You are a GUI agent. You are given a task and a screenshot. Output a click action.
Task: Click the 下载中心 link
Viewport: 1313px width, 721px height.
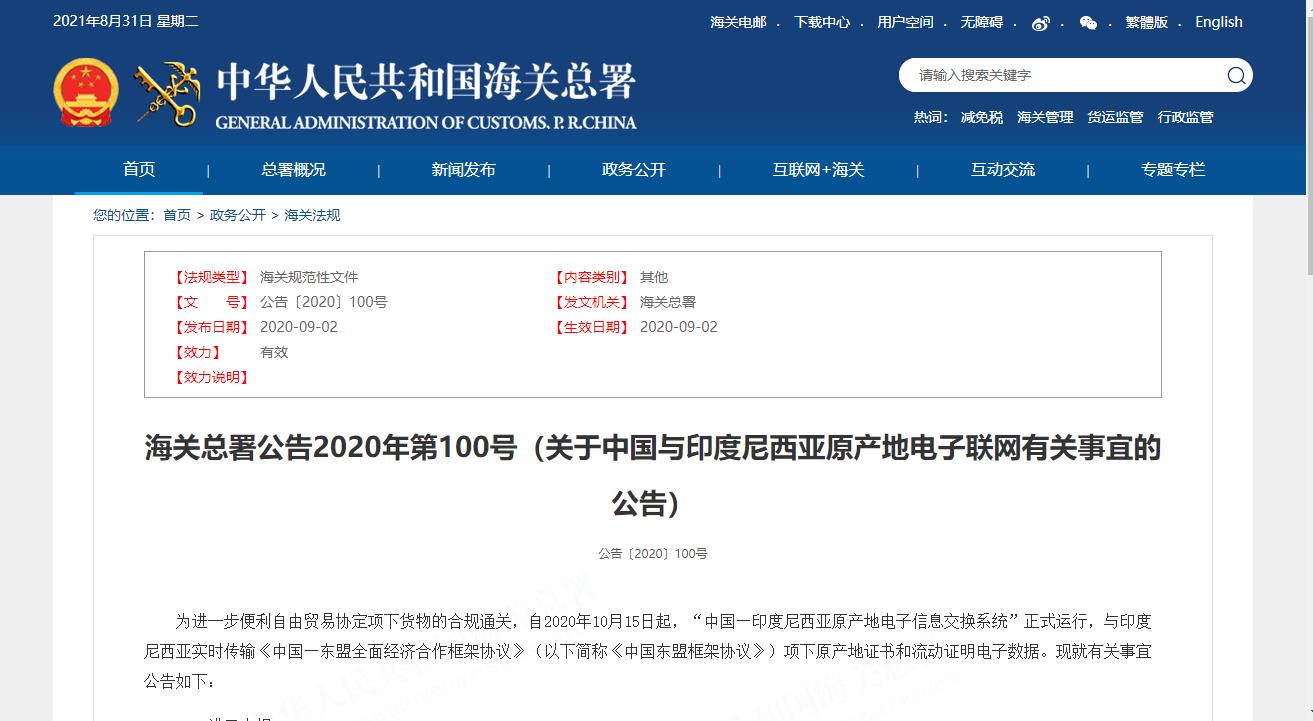[x=822, y=21]
